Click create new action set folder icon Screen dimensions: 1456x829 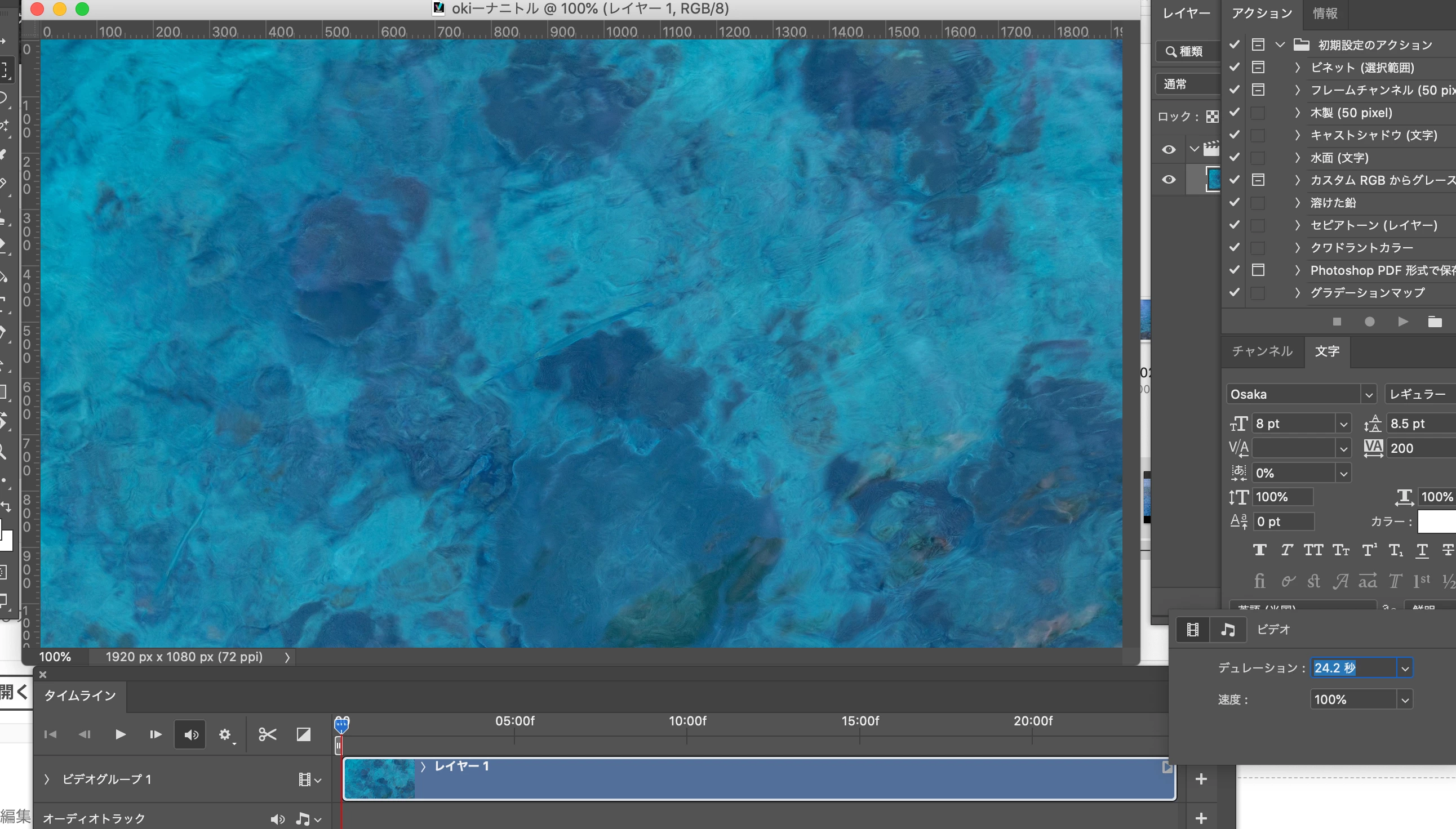pos(1435,322)
